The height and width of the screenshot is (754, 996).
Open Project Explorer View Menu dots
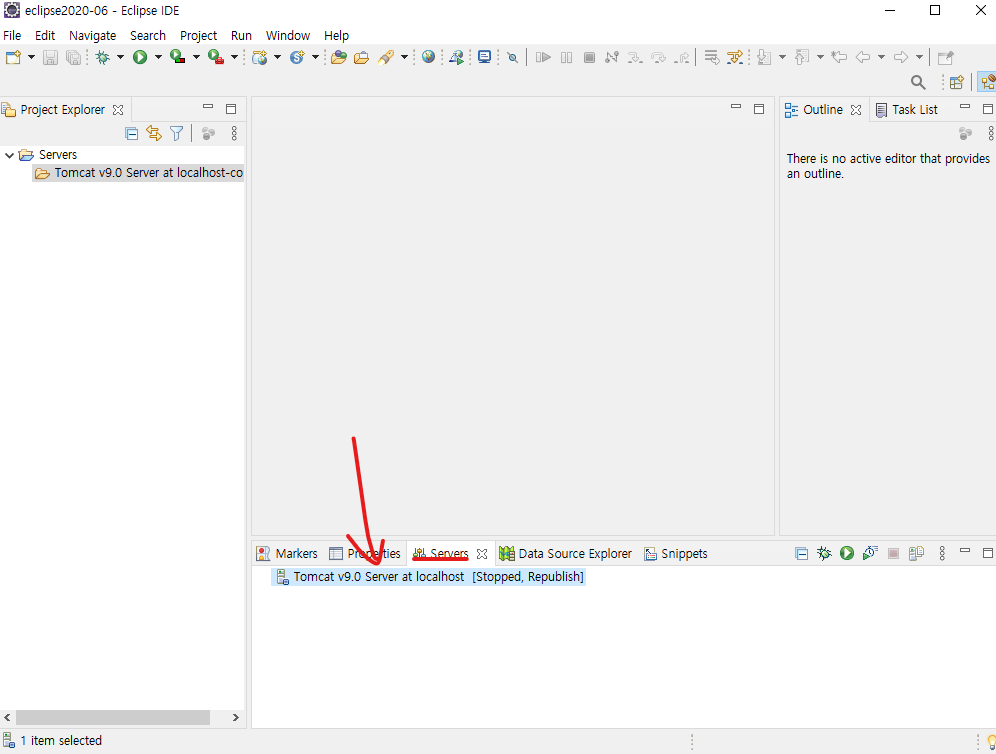pyautogui.click(x=234, y=133)
